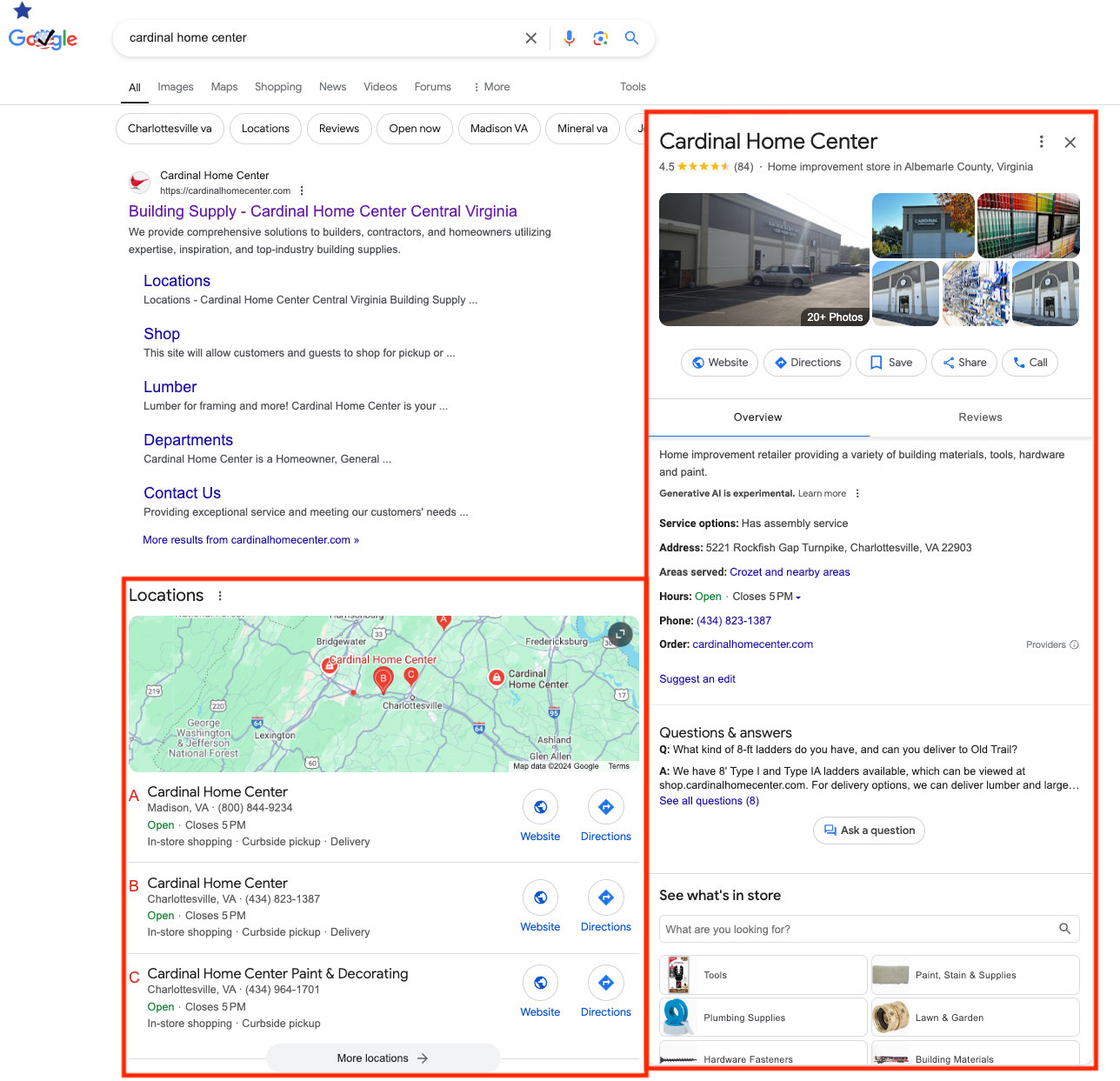Open the Lawn & Garden category tile

[x=976, y=1018]
